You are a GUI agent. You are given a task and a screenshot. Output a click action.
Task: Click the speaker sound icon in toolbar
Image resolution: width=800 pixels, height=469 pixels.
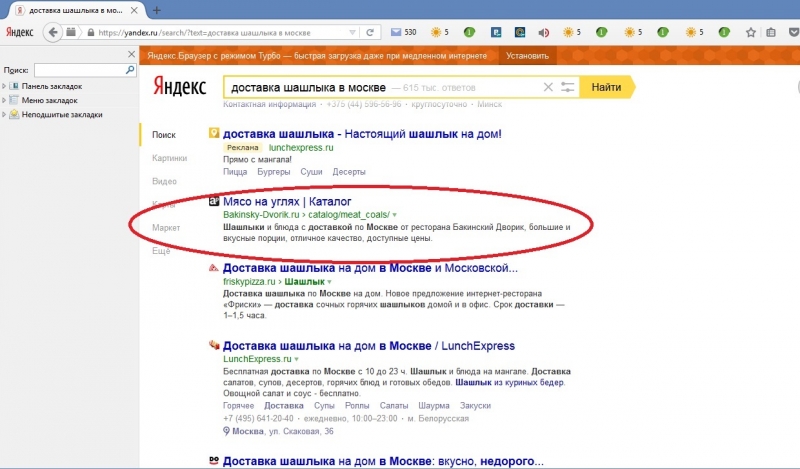pos(544,33)
